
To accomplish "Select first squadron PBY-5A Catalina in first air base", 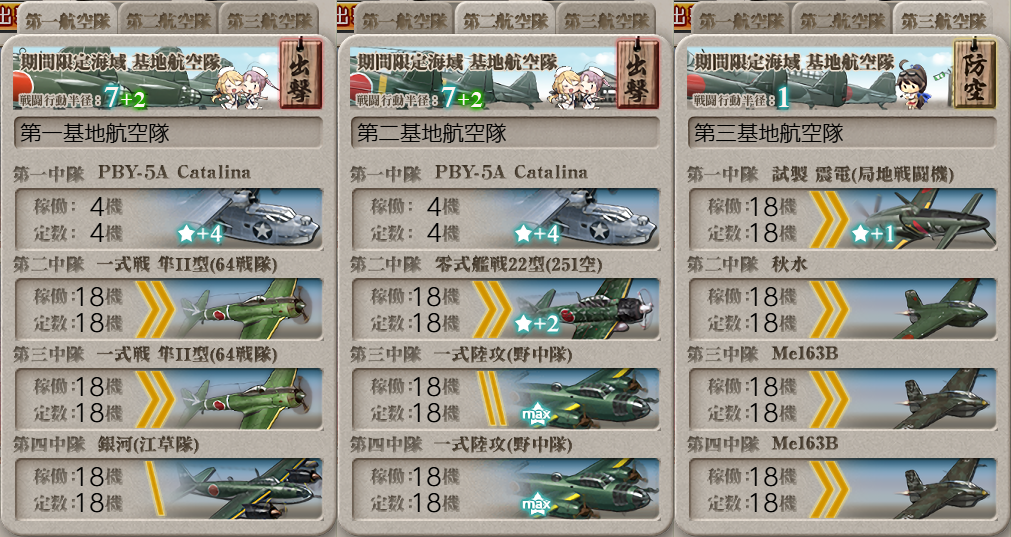I will pyautogui.click(x=168, y=219).
